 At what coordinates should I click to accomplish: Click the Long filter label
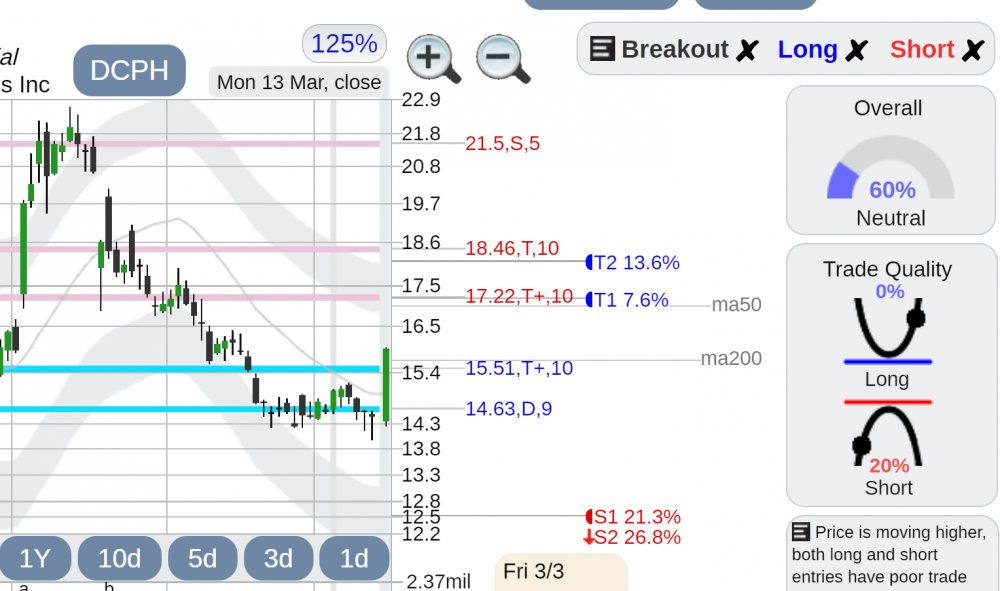click(x=807, y=49)
